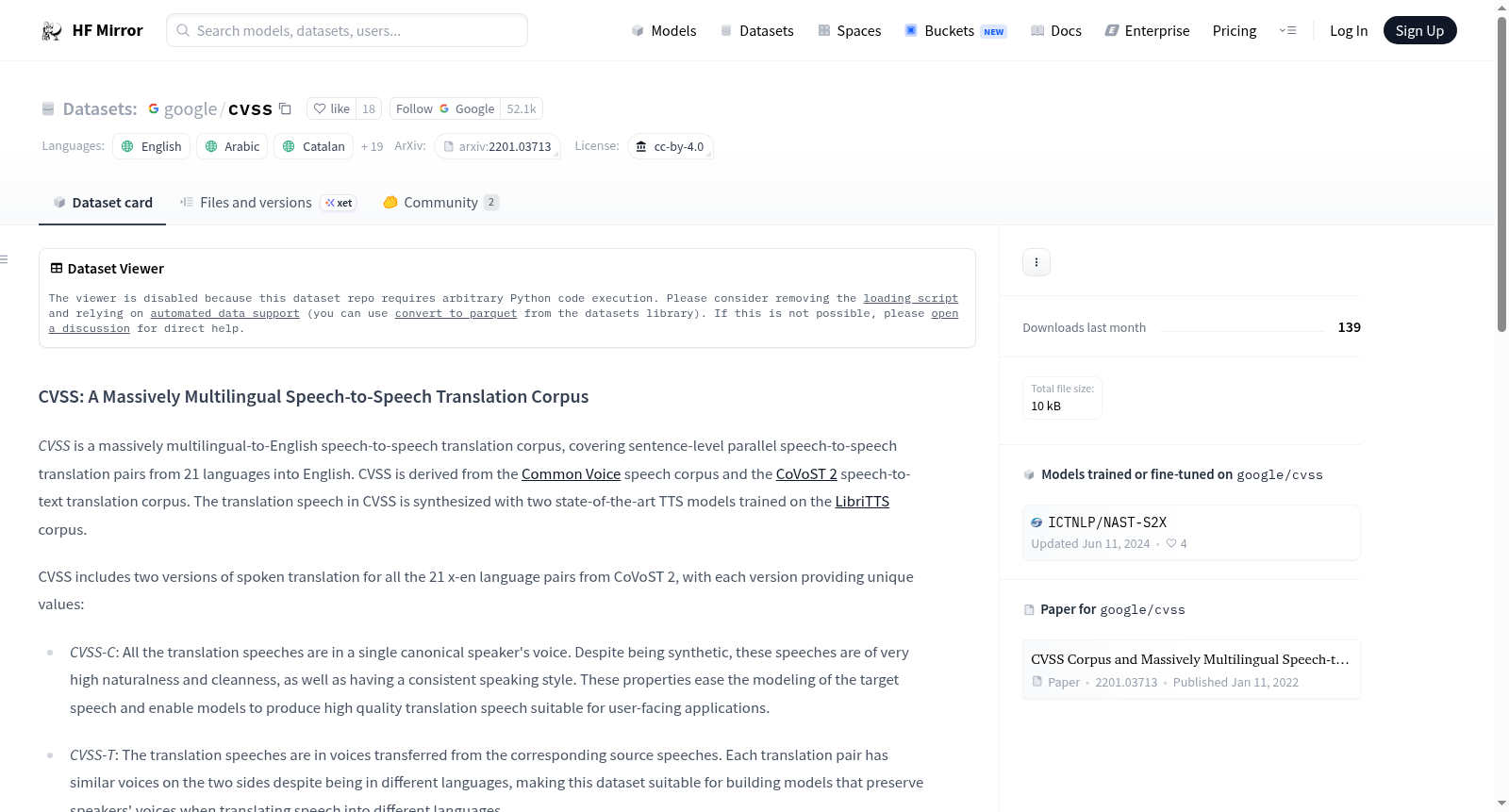The height and width of the screenshot is (812, 1509).
Task: Click the globe icon on Catalan tag
Action: coord(289,146)
